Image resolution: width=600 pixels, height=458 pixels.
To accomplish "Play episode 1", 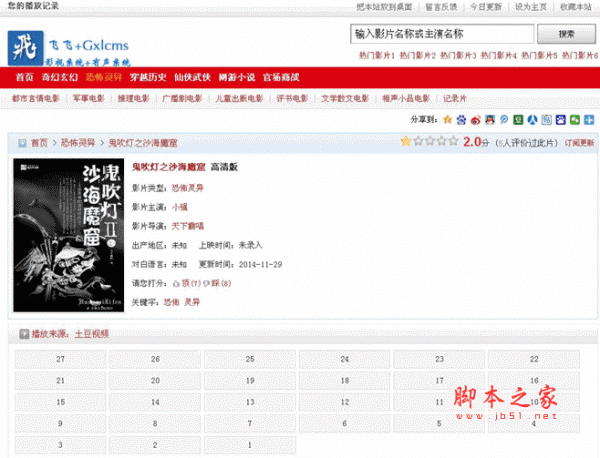I will (250, 445).
